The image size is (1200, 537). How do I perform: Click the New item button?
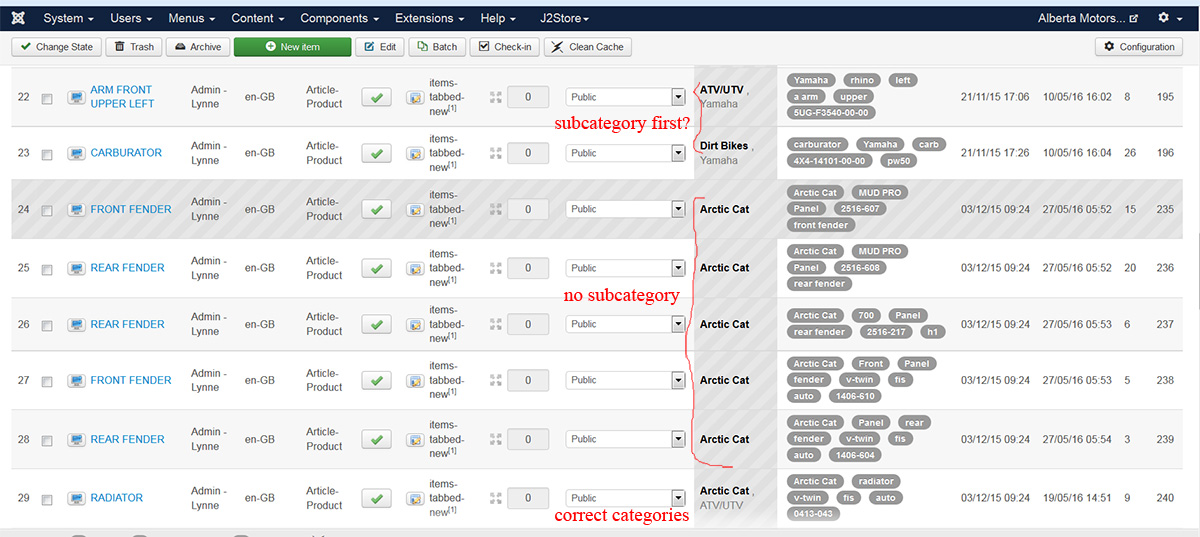coord(293,47)
